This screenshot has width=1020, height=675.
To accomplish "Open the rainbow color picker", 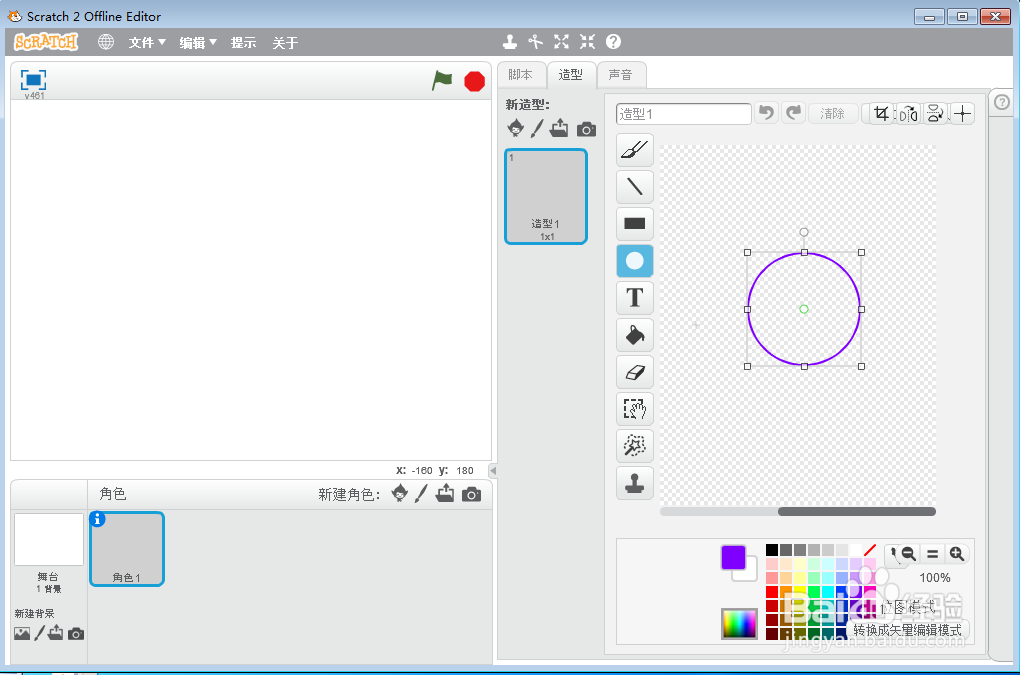I will pyautogui.click(x=739, y=624).
